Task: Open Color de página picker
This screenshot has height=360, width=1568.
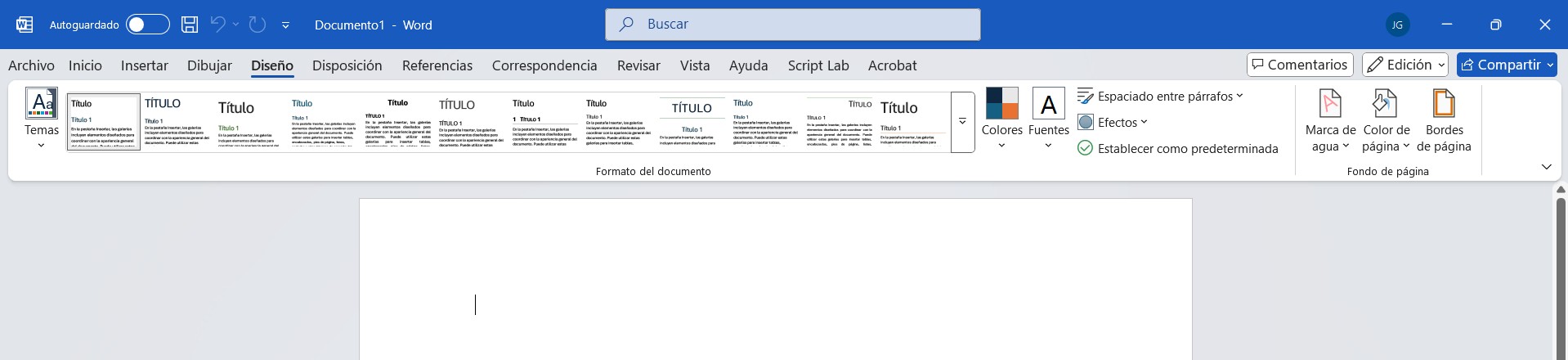Action: 1386,120
